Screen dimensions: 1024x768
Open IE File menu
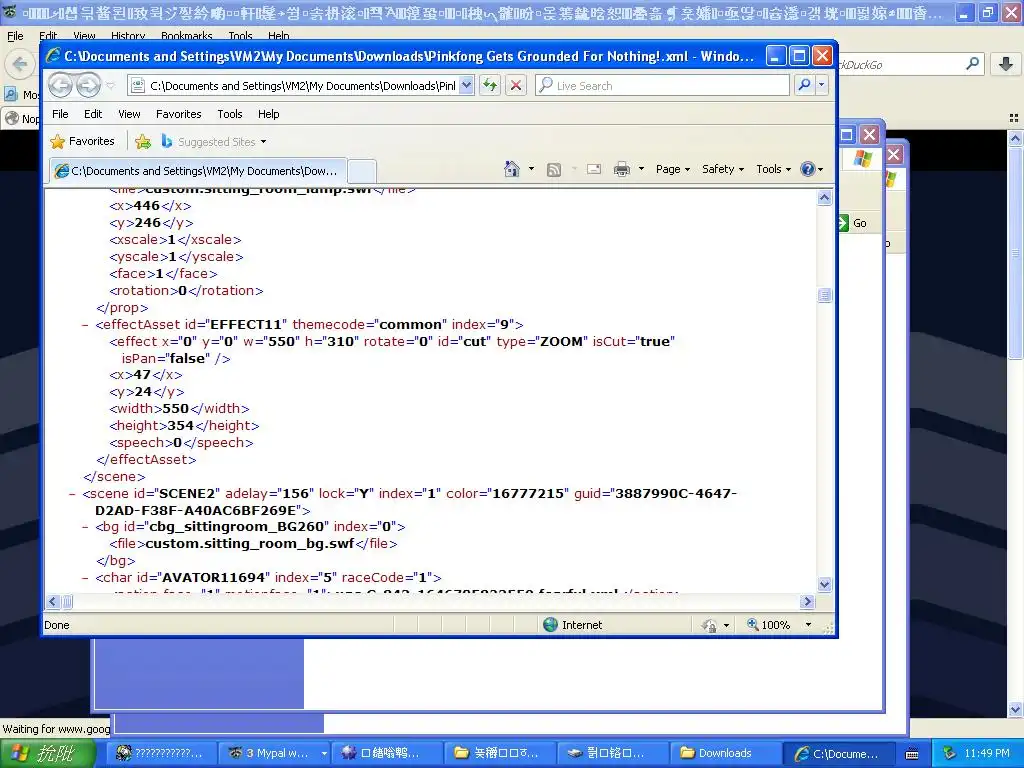[x=60, y=114]
